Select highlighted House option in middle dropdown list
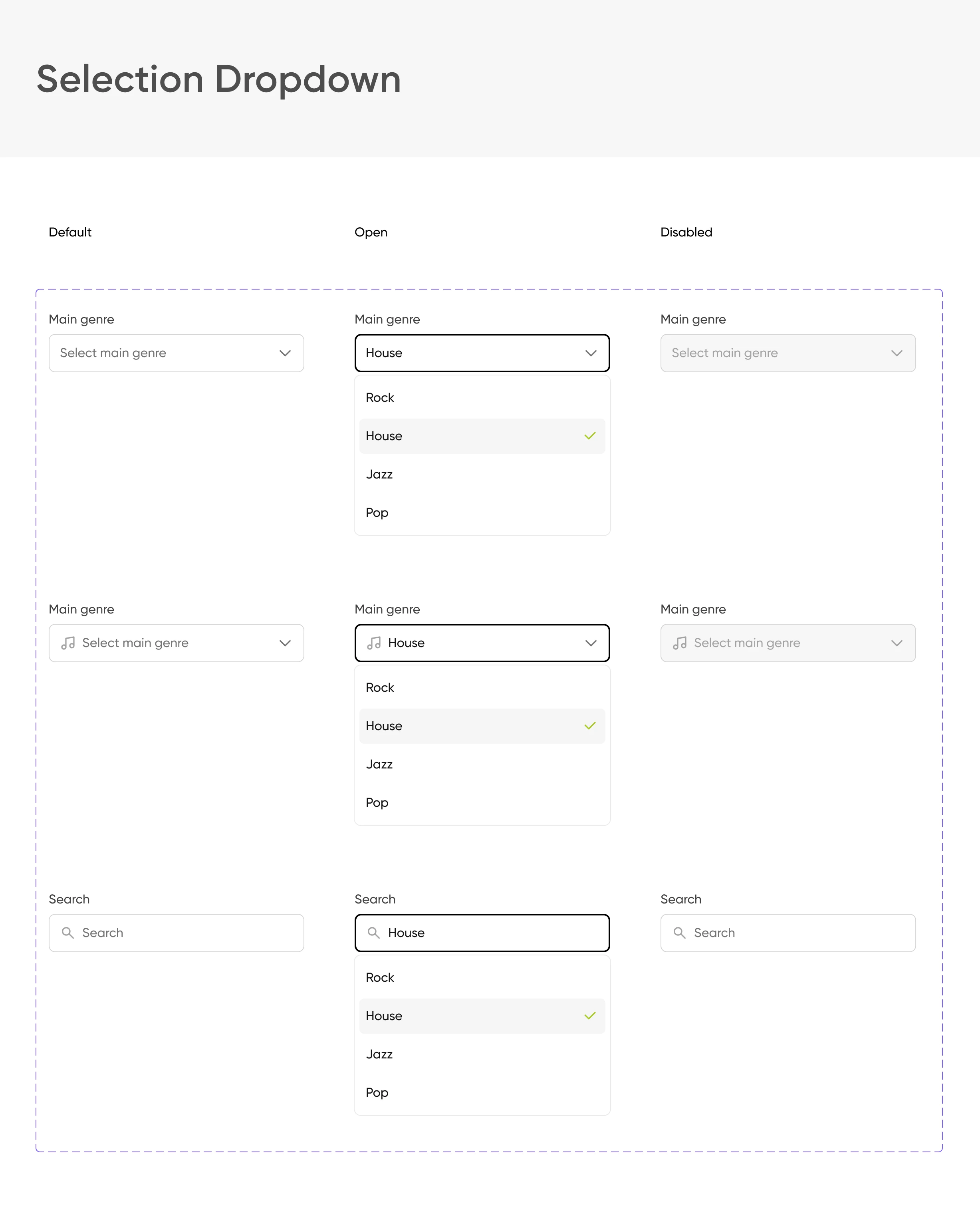The height and width of the screenshot is (1211, 980). pos(384,726)
